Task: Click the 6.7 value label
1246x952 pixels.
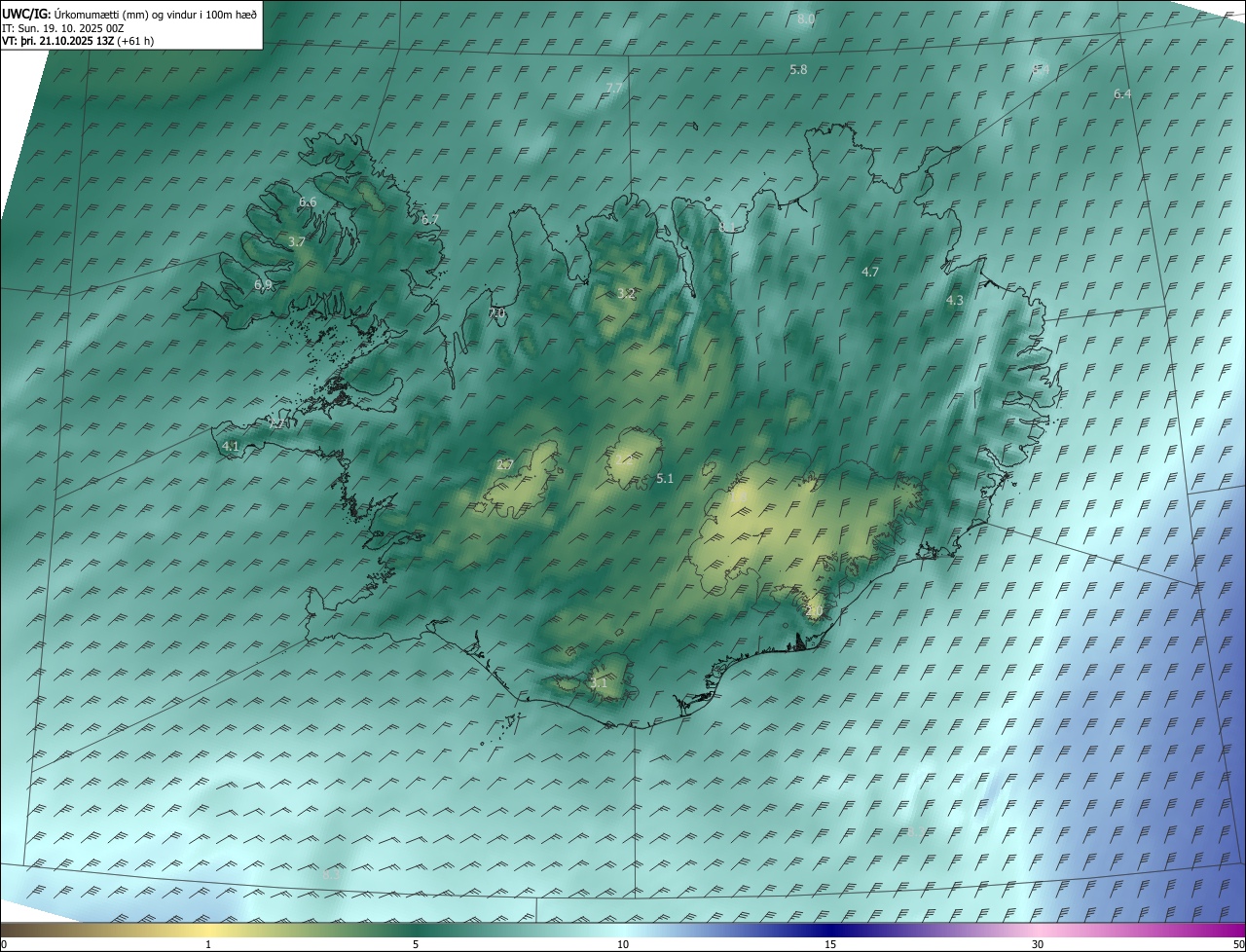Action: (x=430, y=220)
